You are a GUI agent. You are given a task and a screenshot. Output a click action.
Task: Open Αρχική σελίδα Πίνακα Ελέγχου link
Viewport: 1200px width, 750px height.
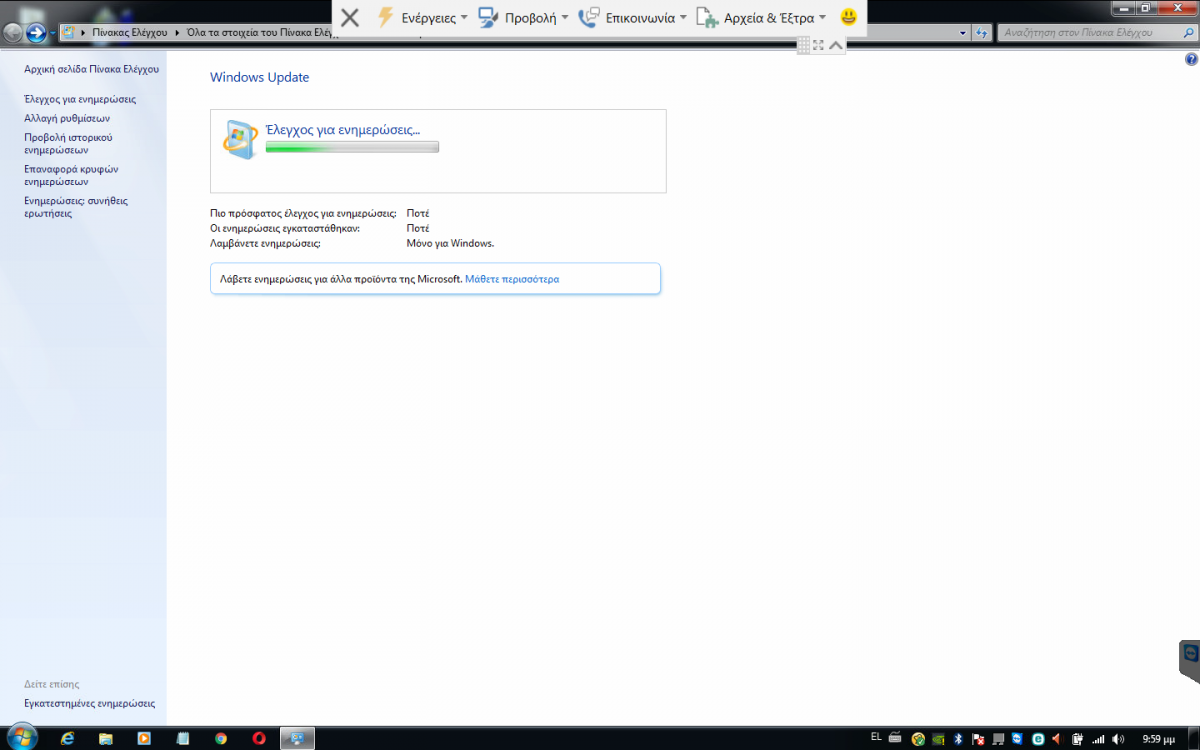click(91, 69)
